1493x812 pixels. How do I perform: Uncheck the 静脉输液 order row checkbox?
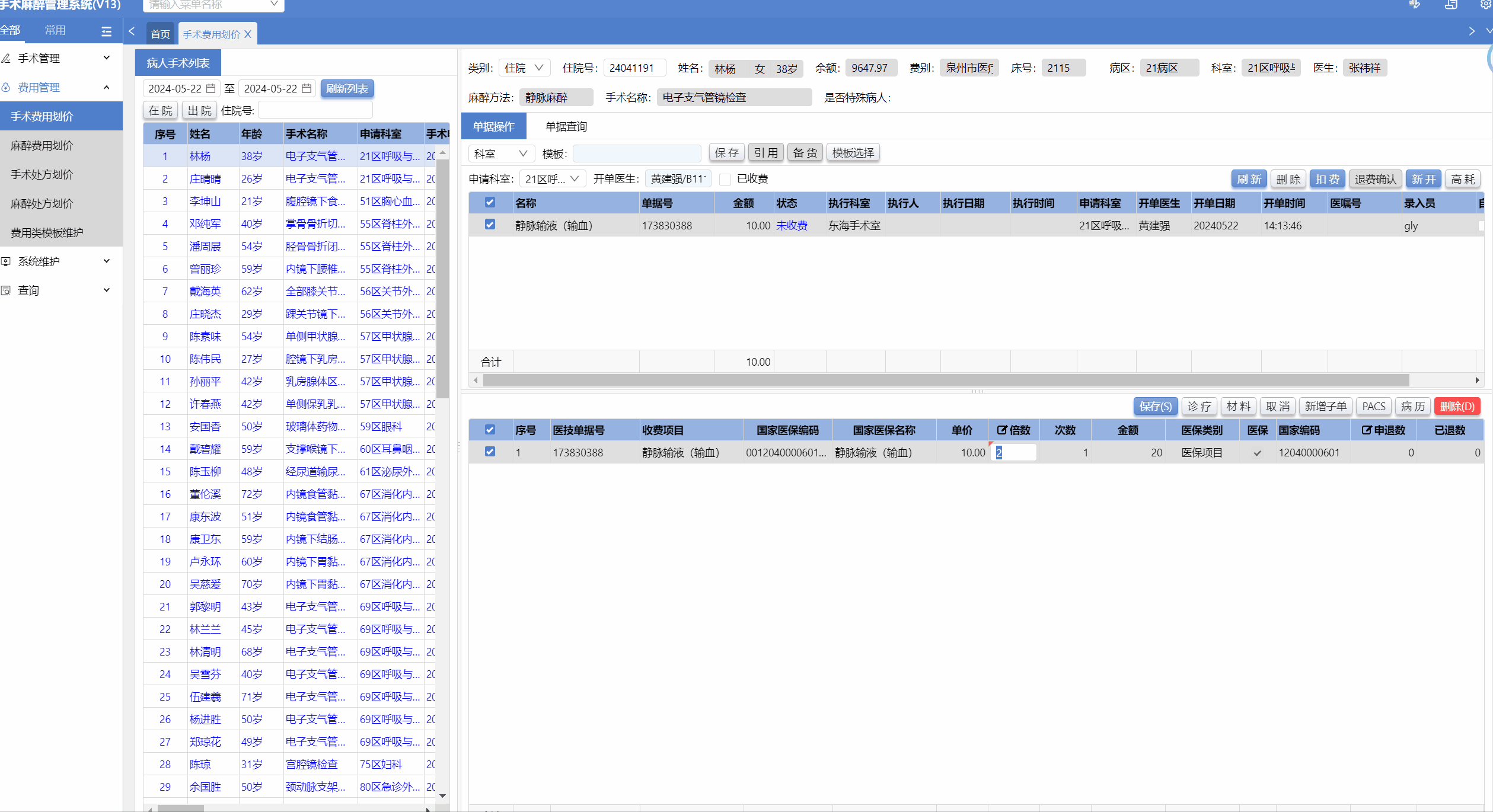tap(490, 225)
